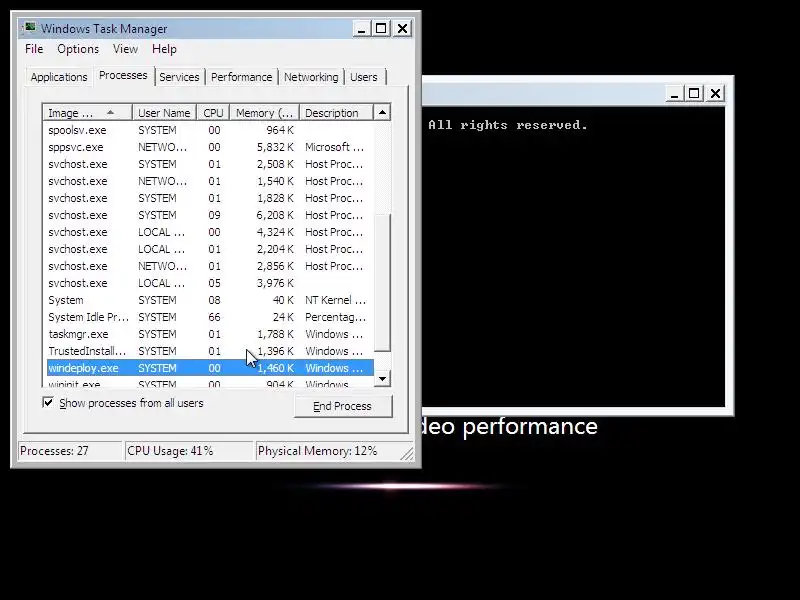
Task: Click the Task Manager title bar icon
Action: [30, 28]
